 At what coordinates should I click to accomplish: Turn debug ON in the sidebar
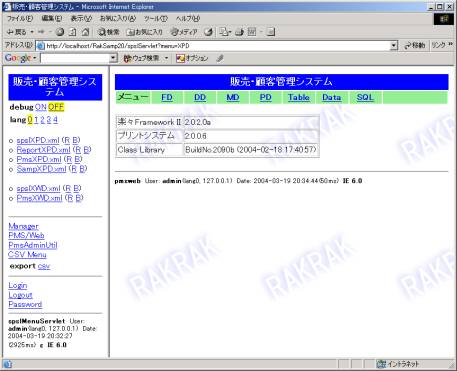[40, 107]
